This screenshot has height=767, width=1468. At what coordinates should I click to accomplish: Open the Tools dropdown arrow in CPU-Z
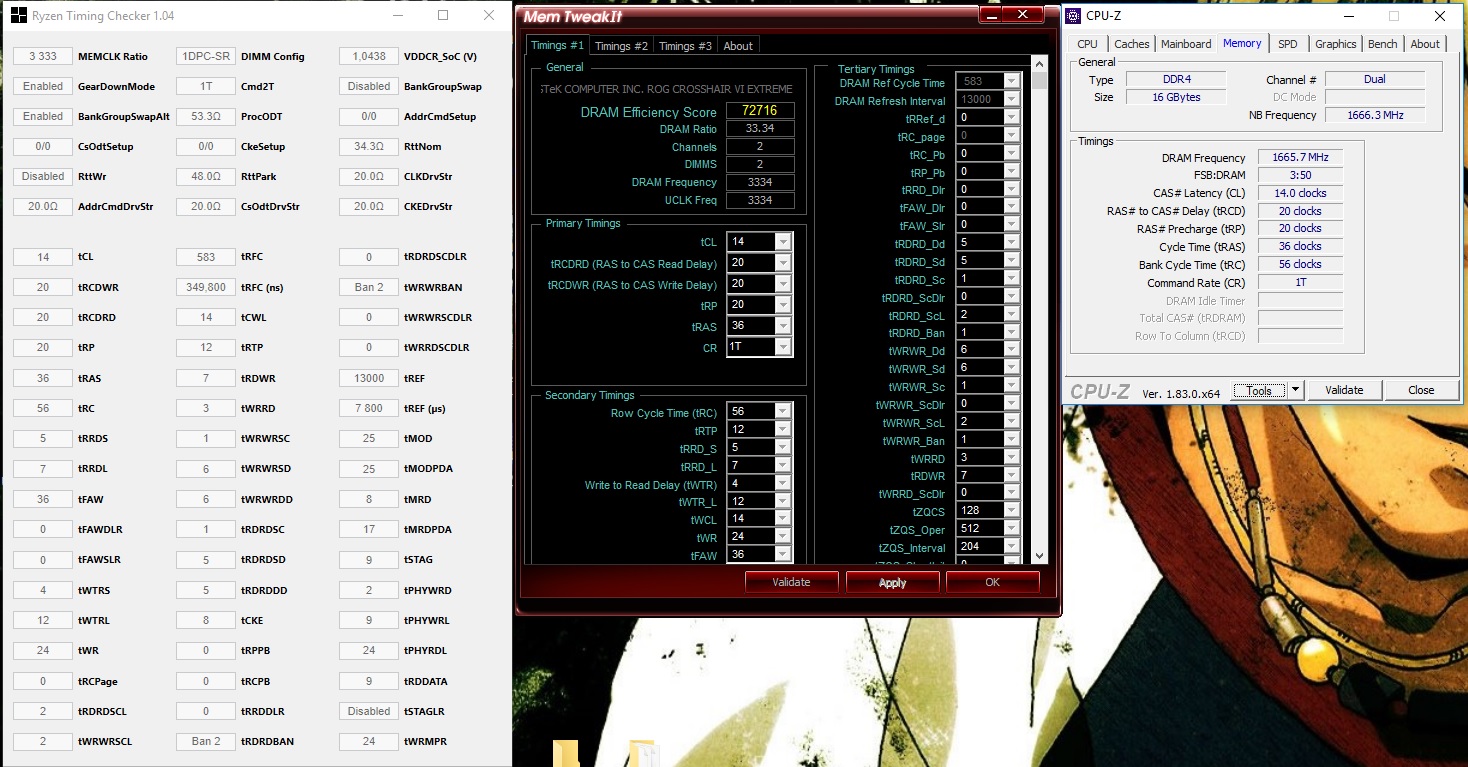pyautogui.click(x=1296, y=390)
